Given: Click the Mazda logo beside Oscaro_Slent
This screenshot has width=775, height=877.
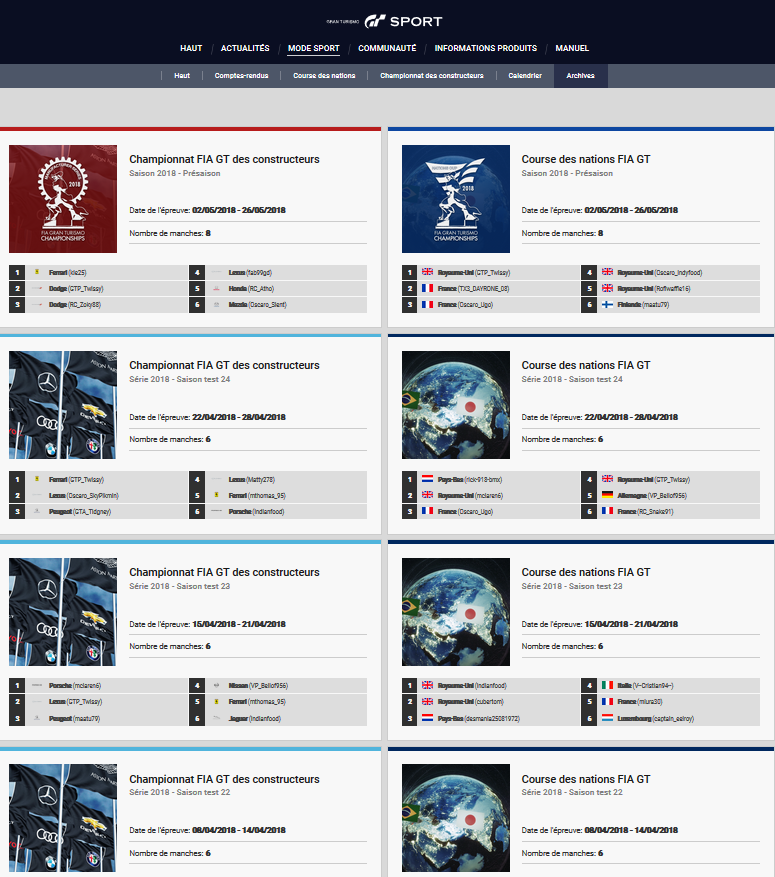Looking at the screenshot, I should click(216, 305).
